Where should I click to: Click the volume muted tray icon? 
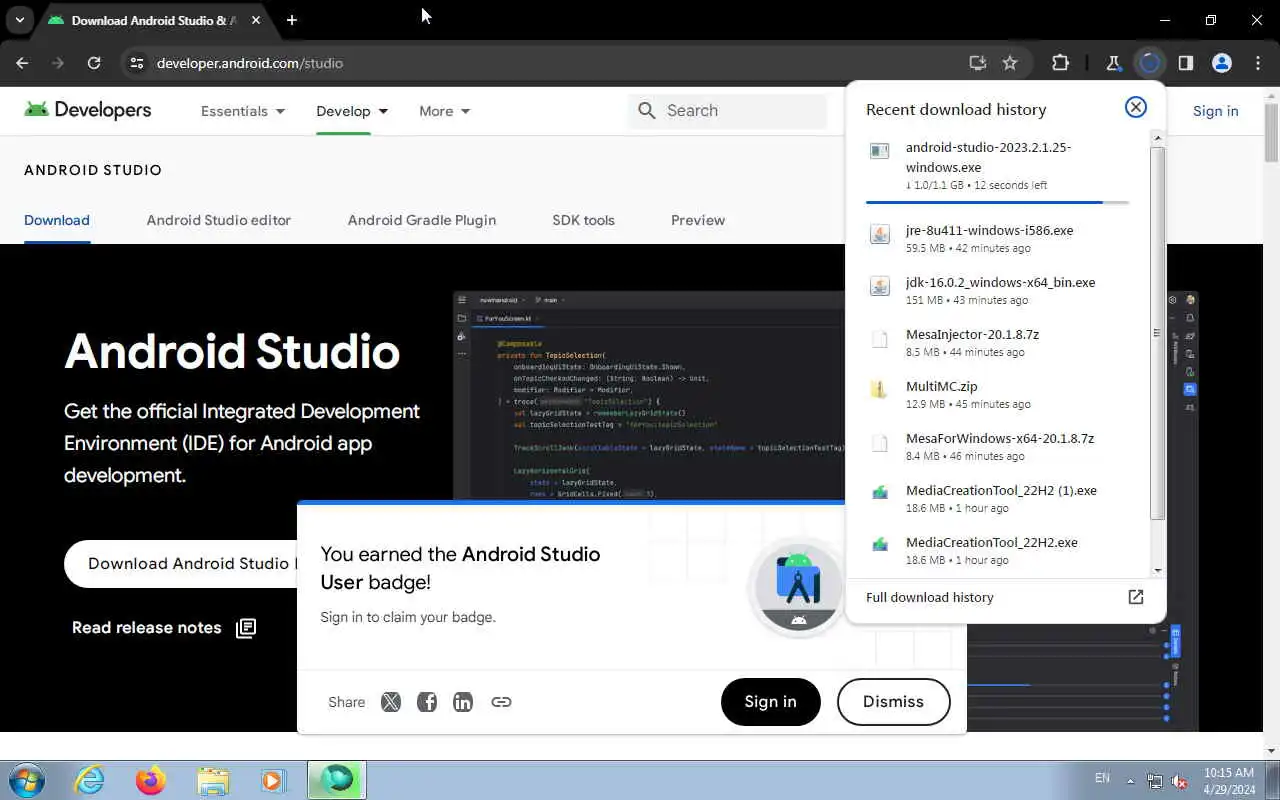1180,780
